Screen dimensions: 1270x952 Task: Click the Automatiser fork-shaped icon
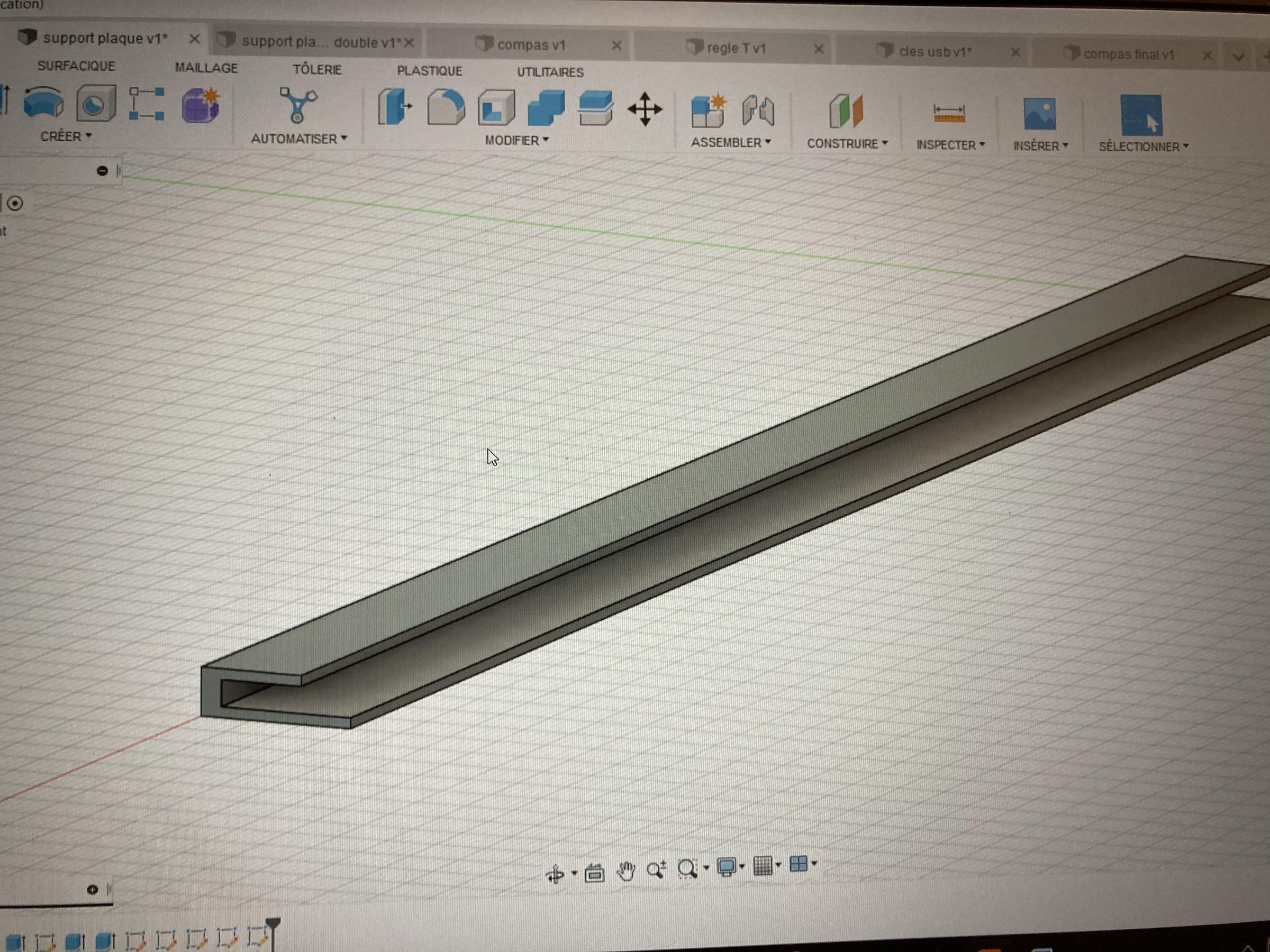(x=297, y=105)
